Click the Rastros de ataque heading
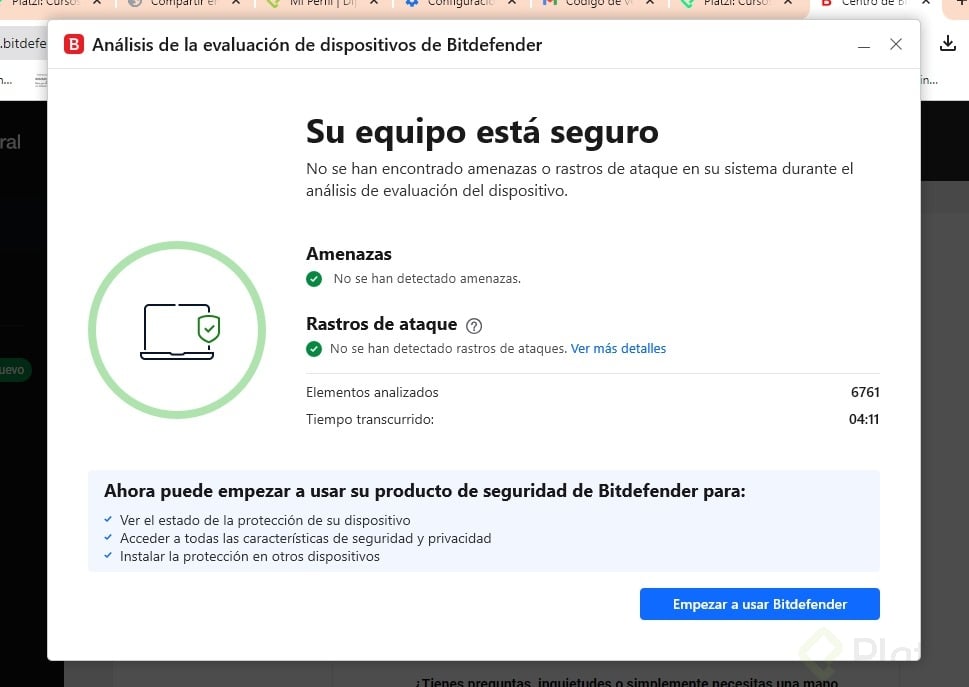 [x=381, y=324]
